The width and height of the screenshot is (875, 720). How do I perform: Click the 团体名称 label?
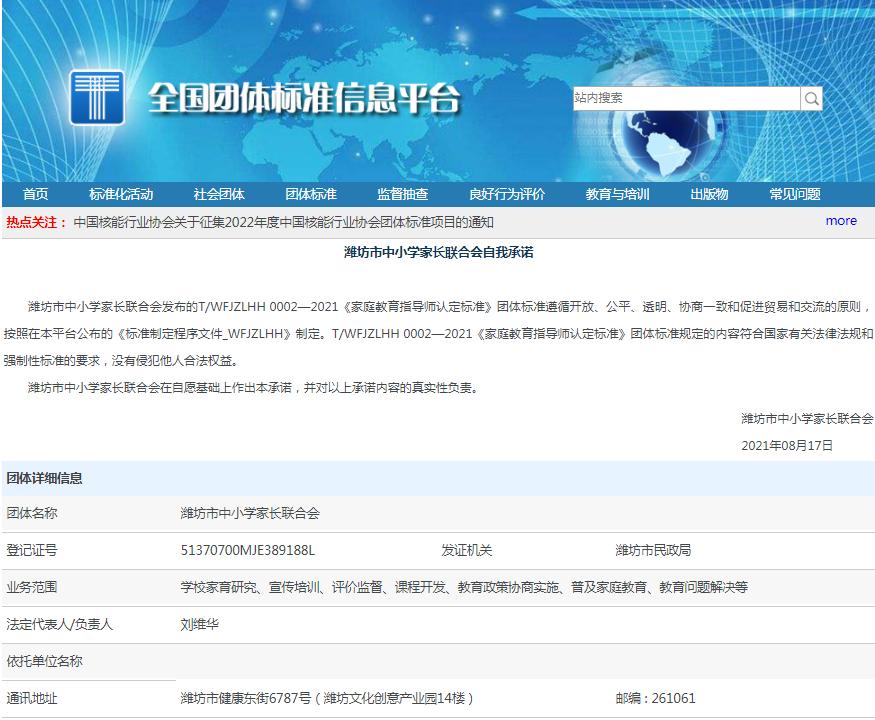pos(32,513)
